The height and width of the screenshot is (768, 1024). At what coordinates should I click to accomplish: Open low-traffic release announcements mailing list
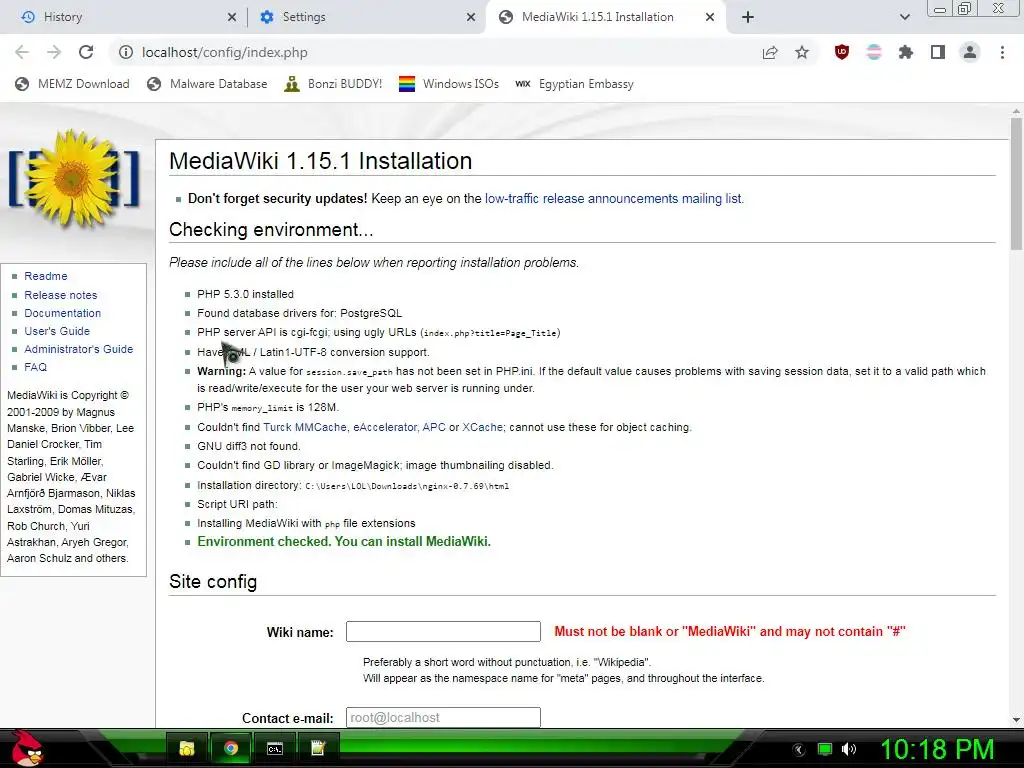coord(614,199)
